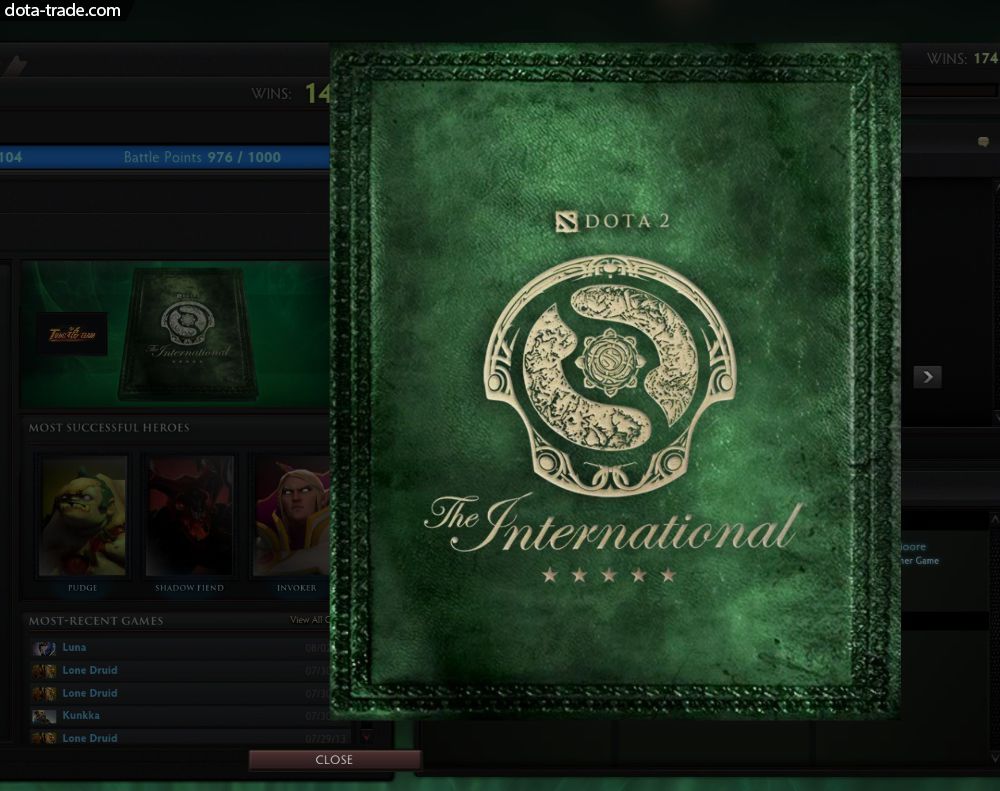Click the Aegis emblem on compendium cover
Screen dimensions: 1000x791
(x=610, y=374)
